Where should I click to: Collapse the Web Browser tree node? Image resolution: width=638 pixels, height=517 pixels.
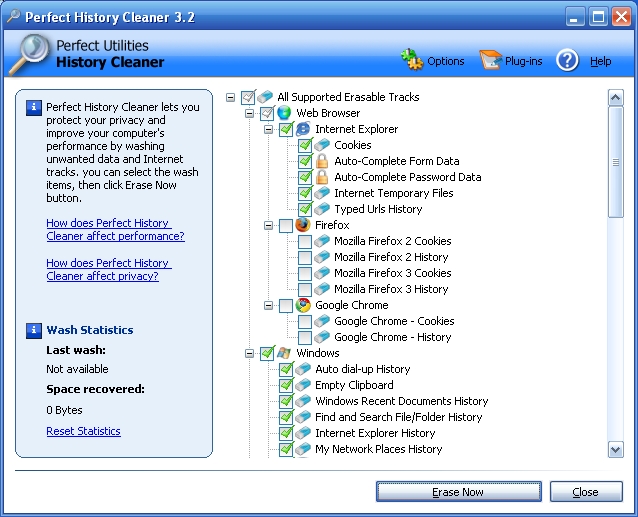coord(249,113)
